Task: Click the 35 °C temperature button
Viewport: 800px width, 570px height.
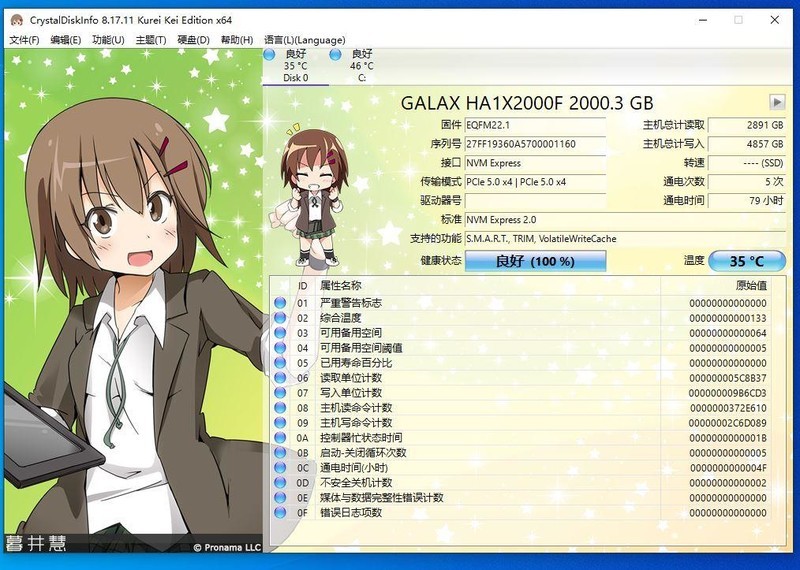Action: (747, 261)
